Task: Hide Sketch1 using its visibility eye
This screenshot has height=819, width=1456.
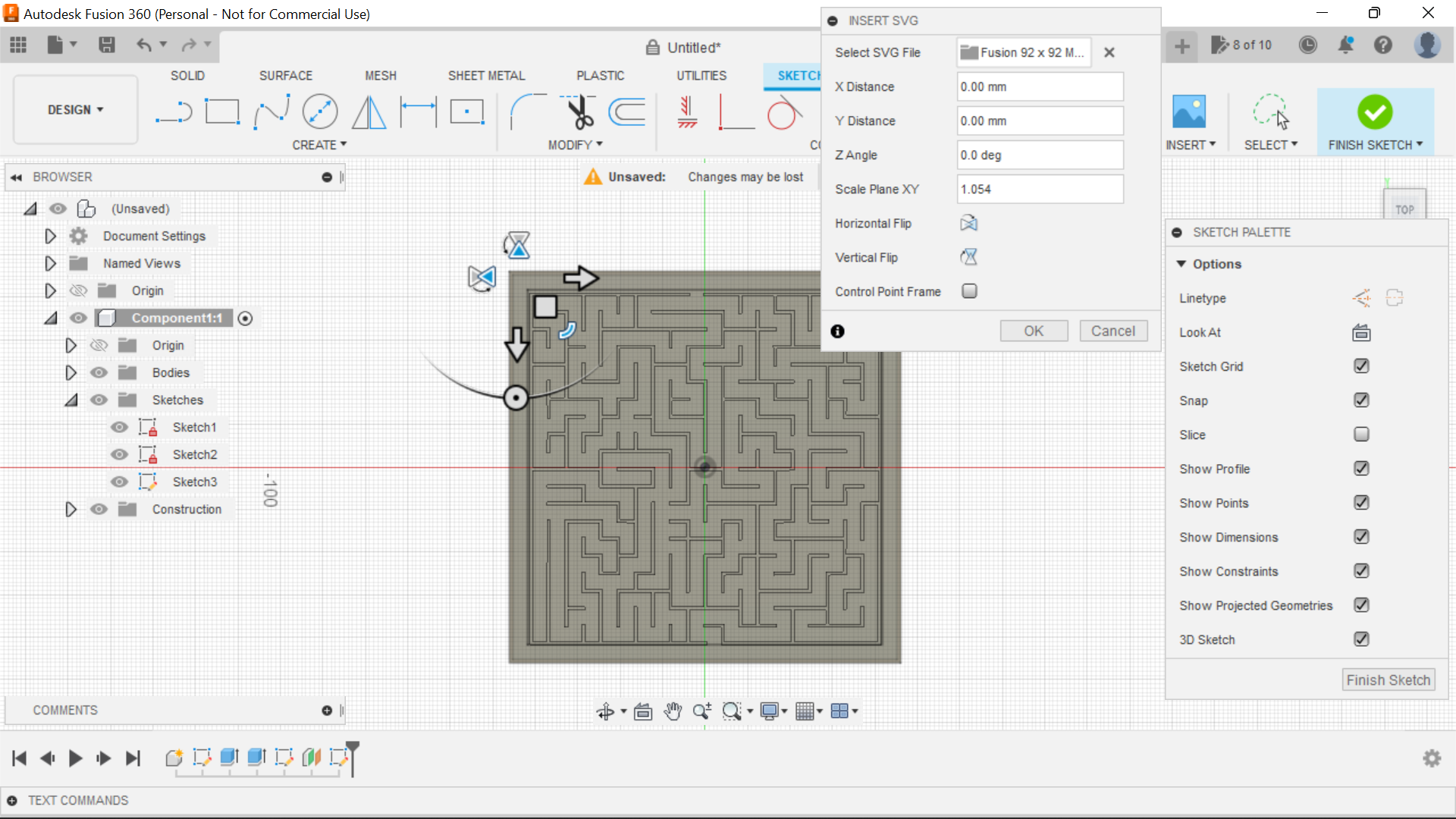Action: pos(119,427)
